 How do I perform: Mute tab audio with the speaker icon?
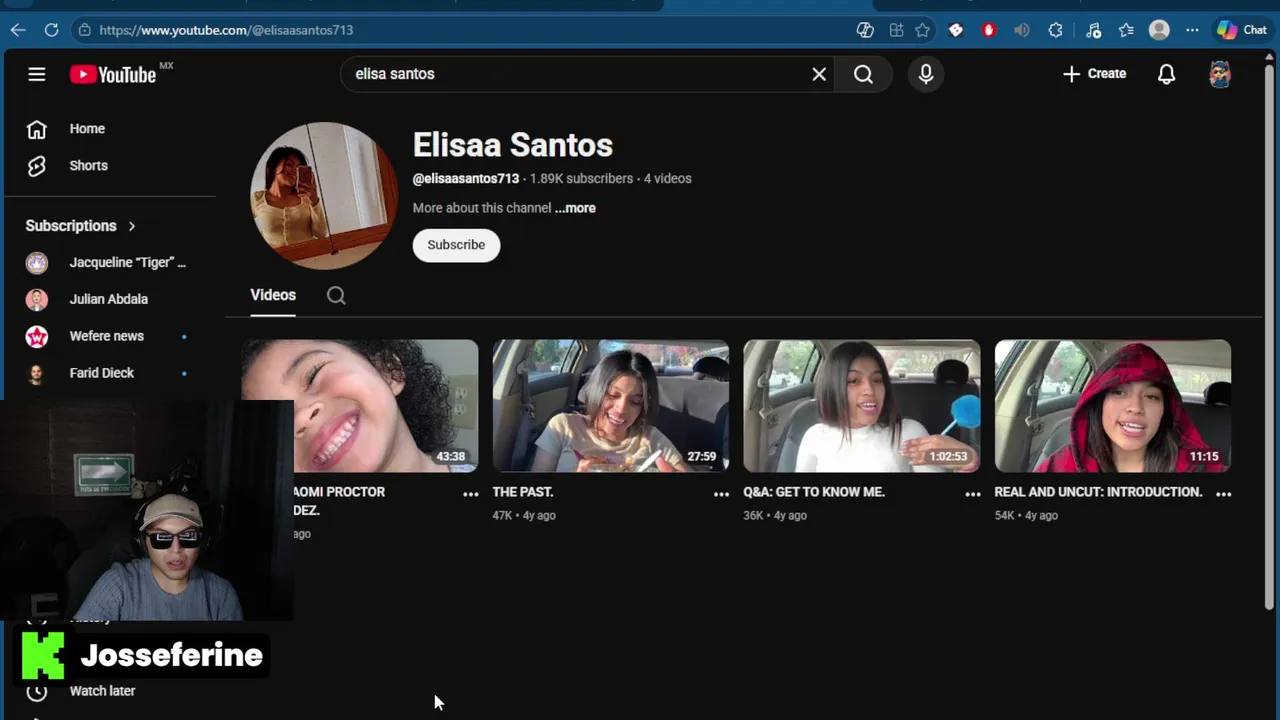click(1021, 30)
